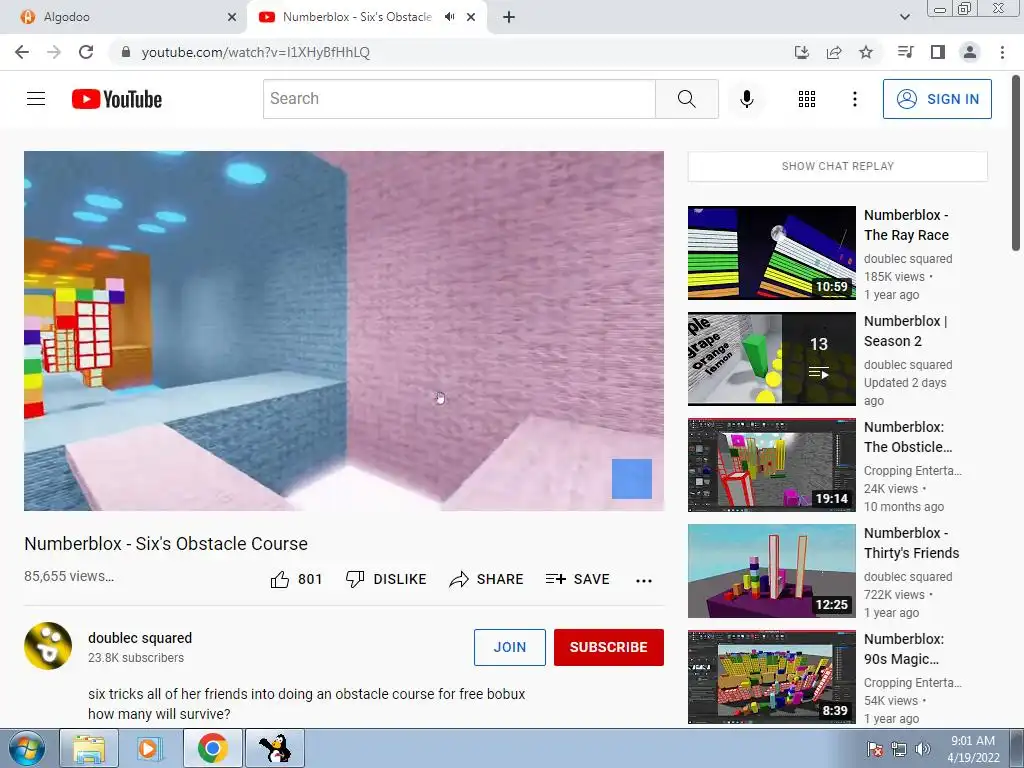1024x768 pixels.
Task: Click the system tray volume icon
Action: (x=922, y=749)
